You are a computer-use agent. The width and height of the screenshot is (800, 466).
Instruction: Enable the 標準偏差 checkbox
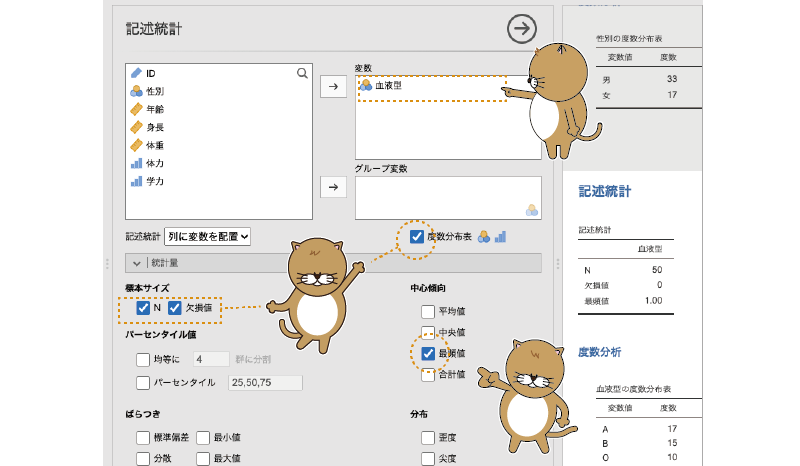143,437
